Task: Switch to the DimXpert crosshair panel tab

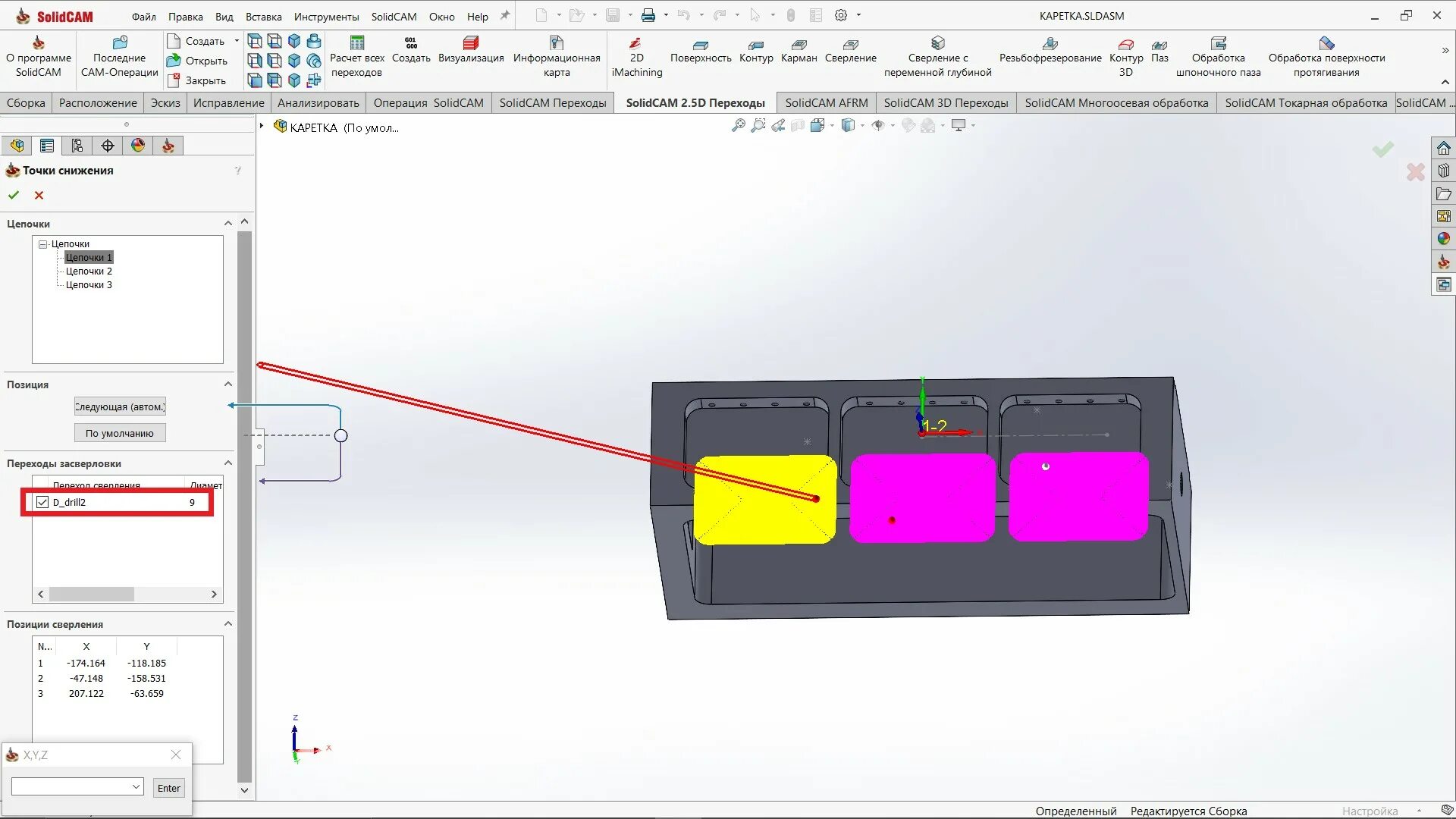Action: click(x=108, y=146)
